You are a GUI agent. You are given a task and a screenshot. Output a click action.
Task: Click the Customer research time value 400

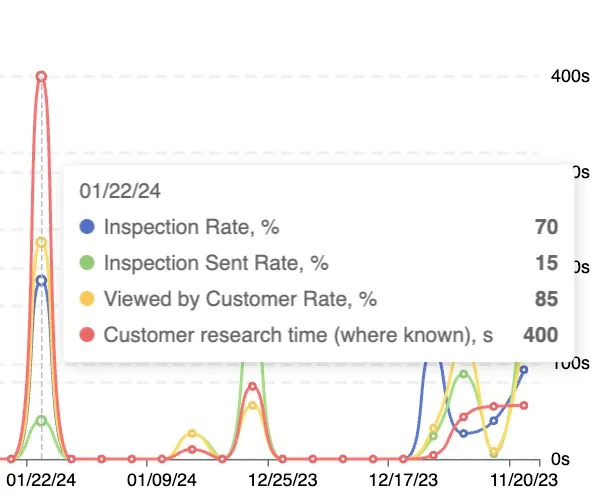(540, 335)
